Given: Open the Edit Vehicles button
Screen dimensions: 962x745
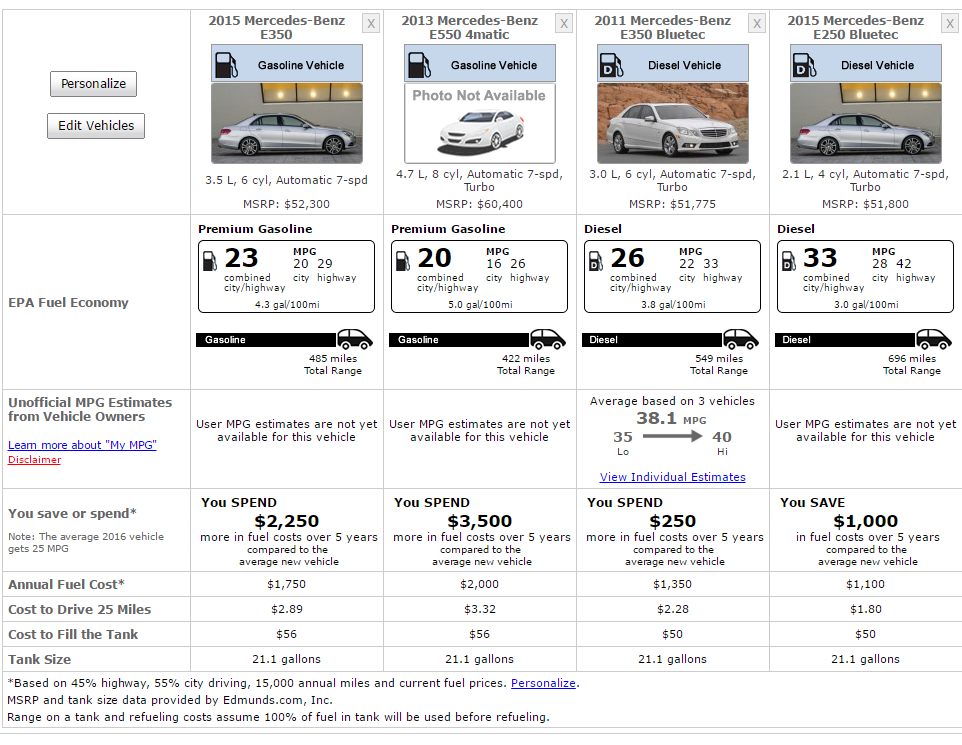Looking at the screenshot, I should tap(96, 126).
